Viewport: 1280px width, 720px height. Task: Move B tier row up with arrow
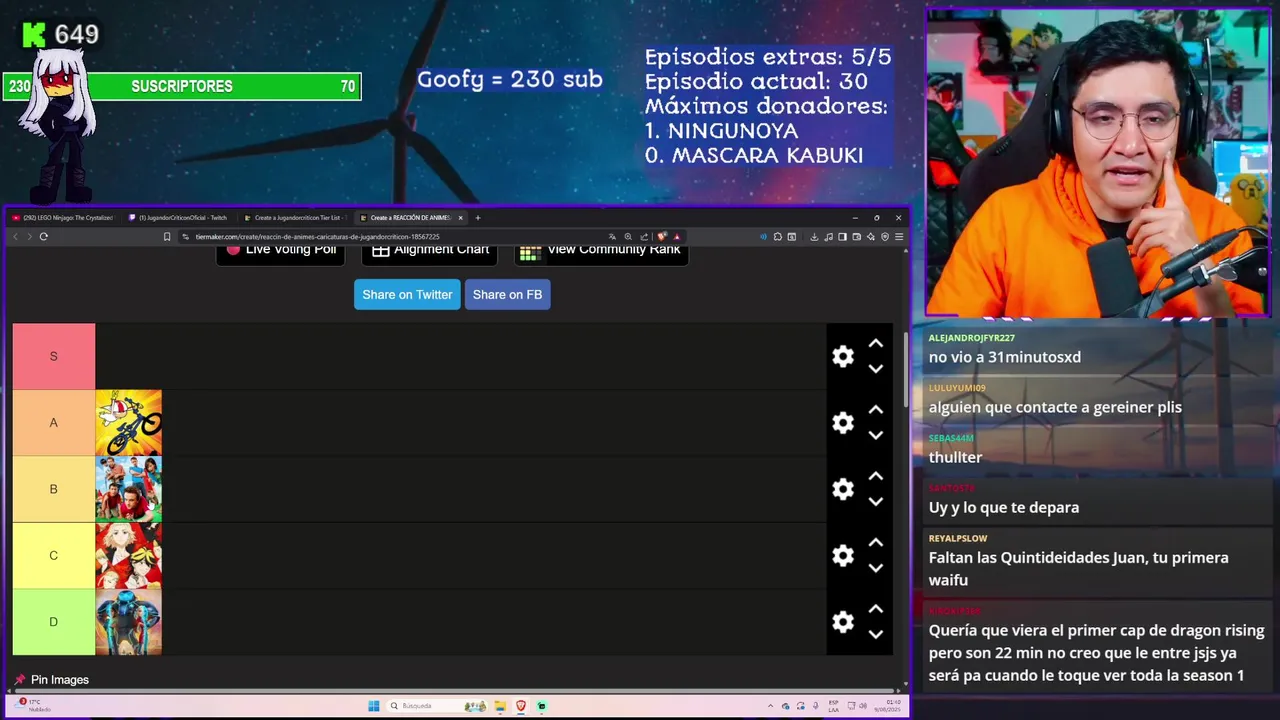[876, 476]
